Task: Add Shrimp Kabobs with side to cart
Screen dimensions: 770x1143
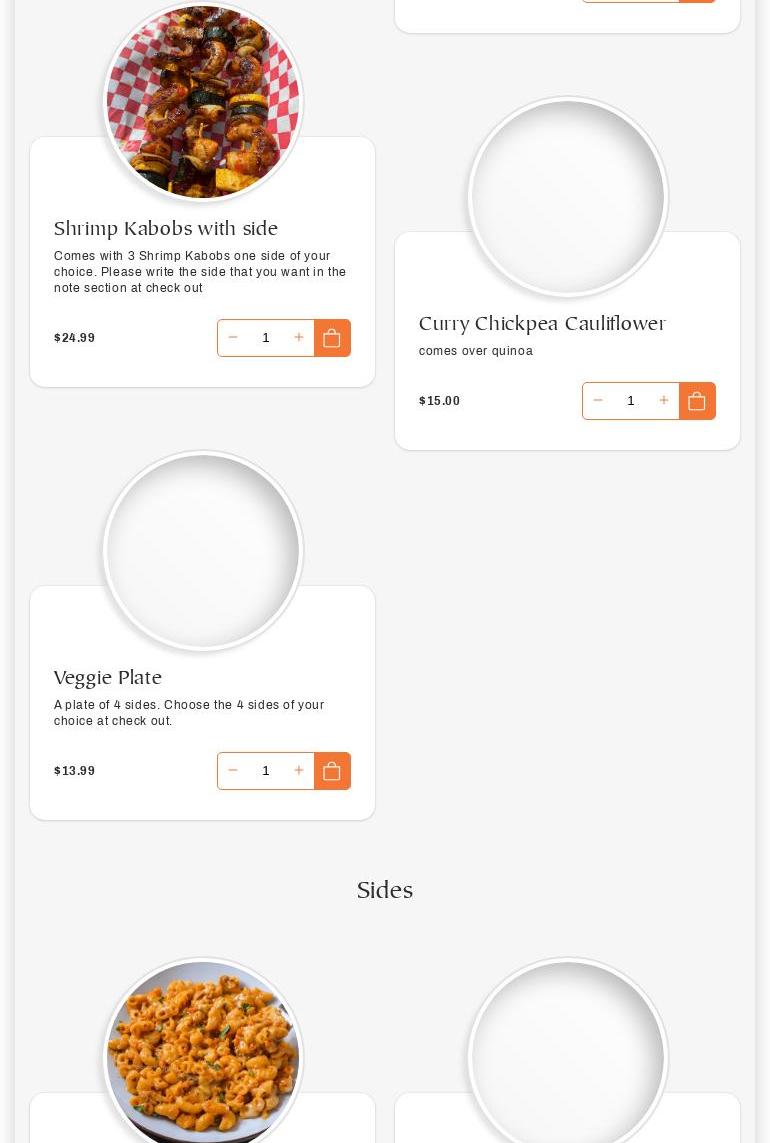Action: (332, 338)
